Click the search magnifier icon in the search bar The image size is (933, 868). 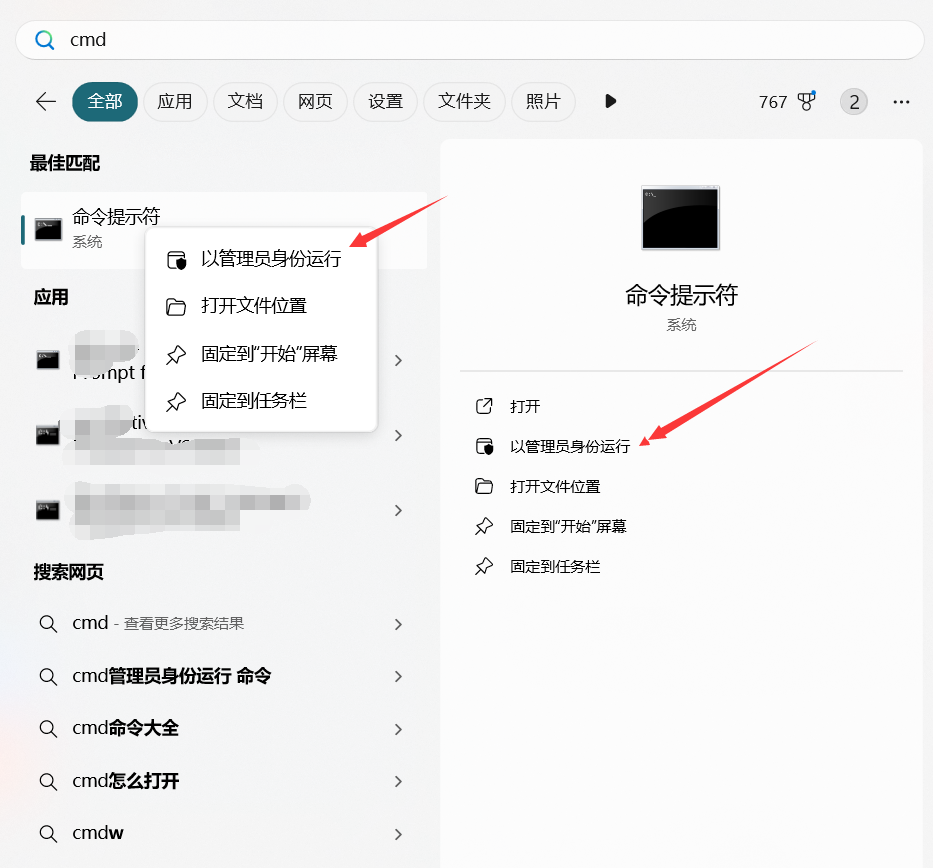[x=44, y=40]
